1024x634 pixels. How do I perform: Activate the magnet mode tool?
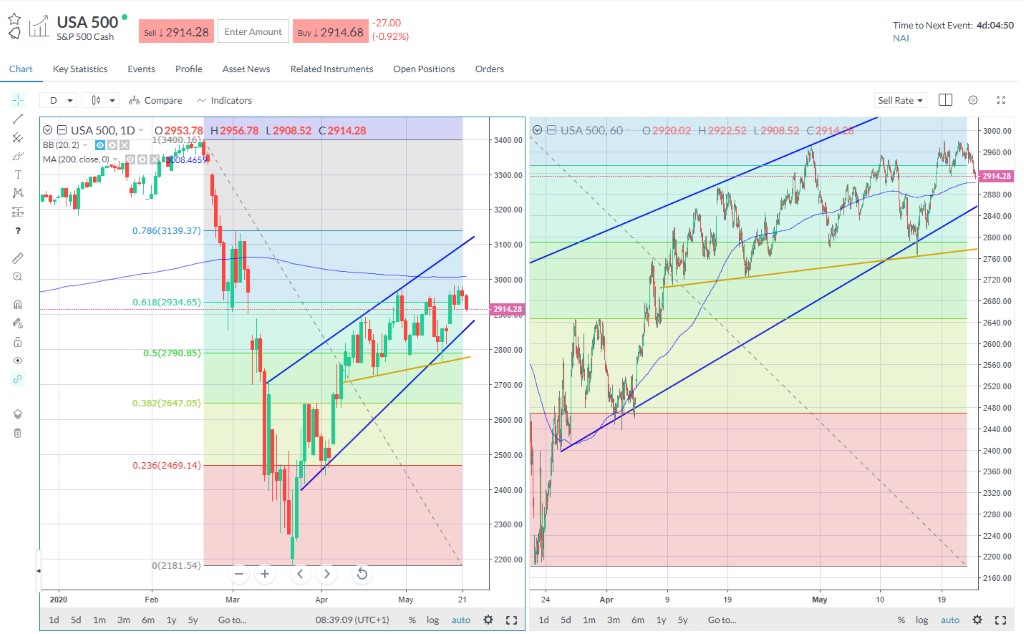(x=18, y=304)
